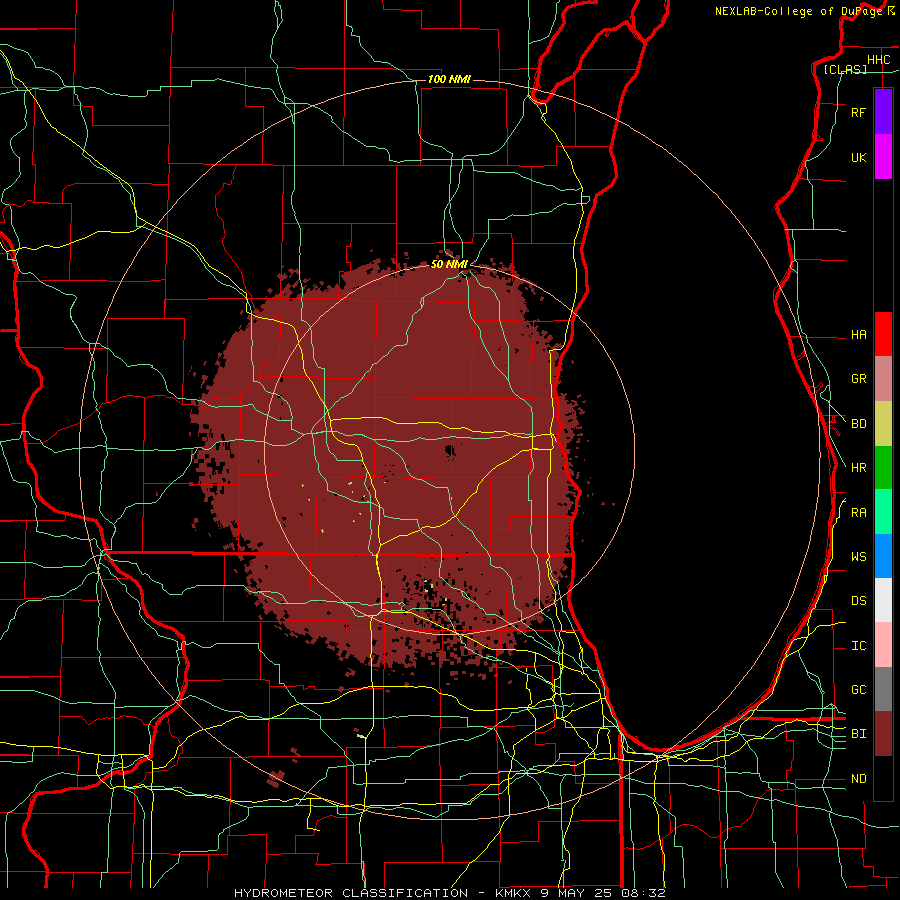Click the GR pink legend swatch
This screenshot has width=900, height=900.
pyautogui.click(x=883, y=379)
